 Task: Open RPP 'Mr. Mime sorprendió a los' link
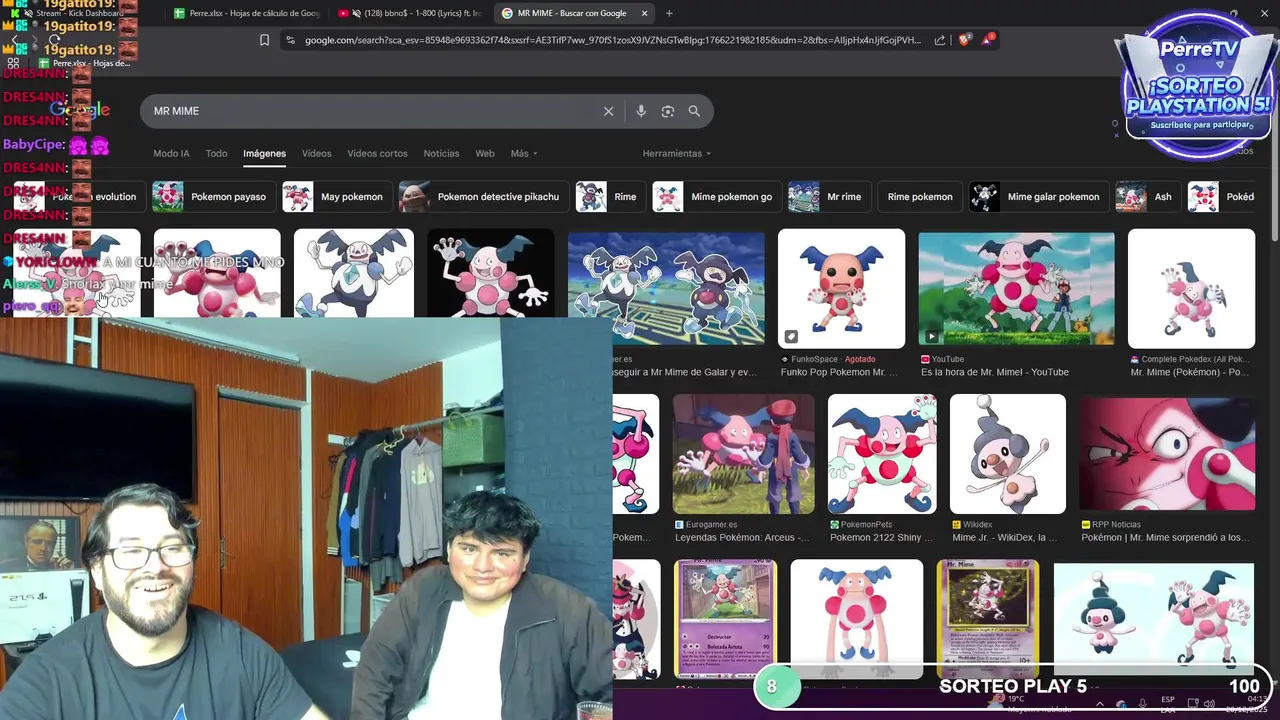coord(1166,537)
